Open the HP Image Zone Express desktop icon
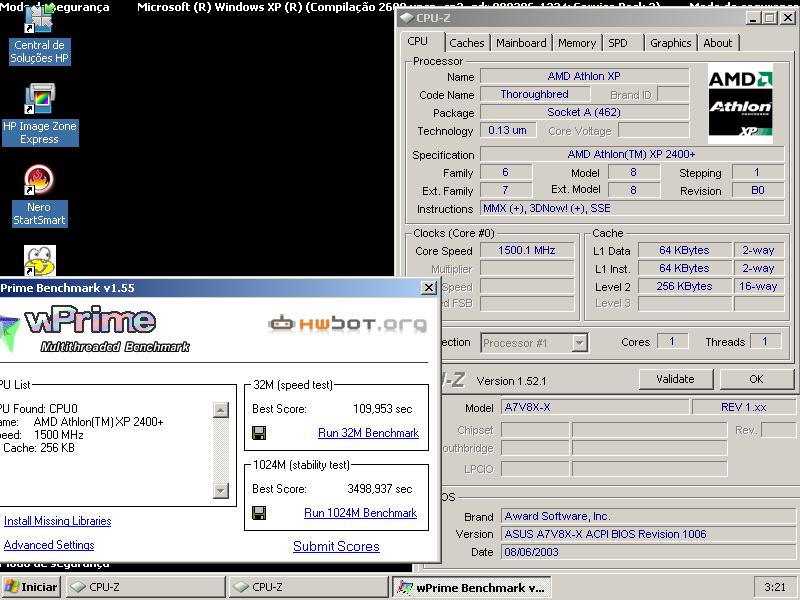This screenshot has width=800, height=600. click(x=40, y=115)
